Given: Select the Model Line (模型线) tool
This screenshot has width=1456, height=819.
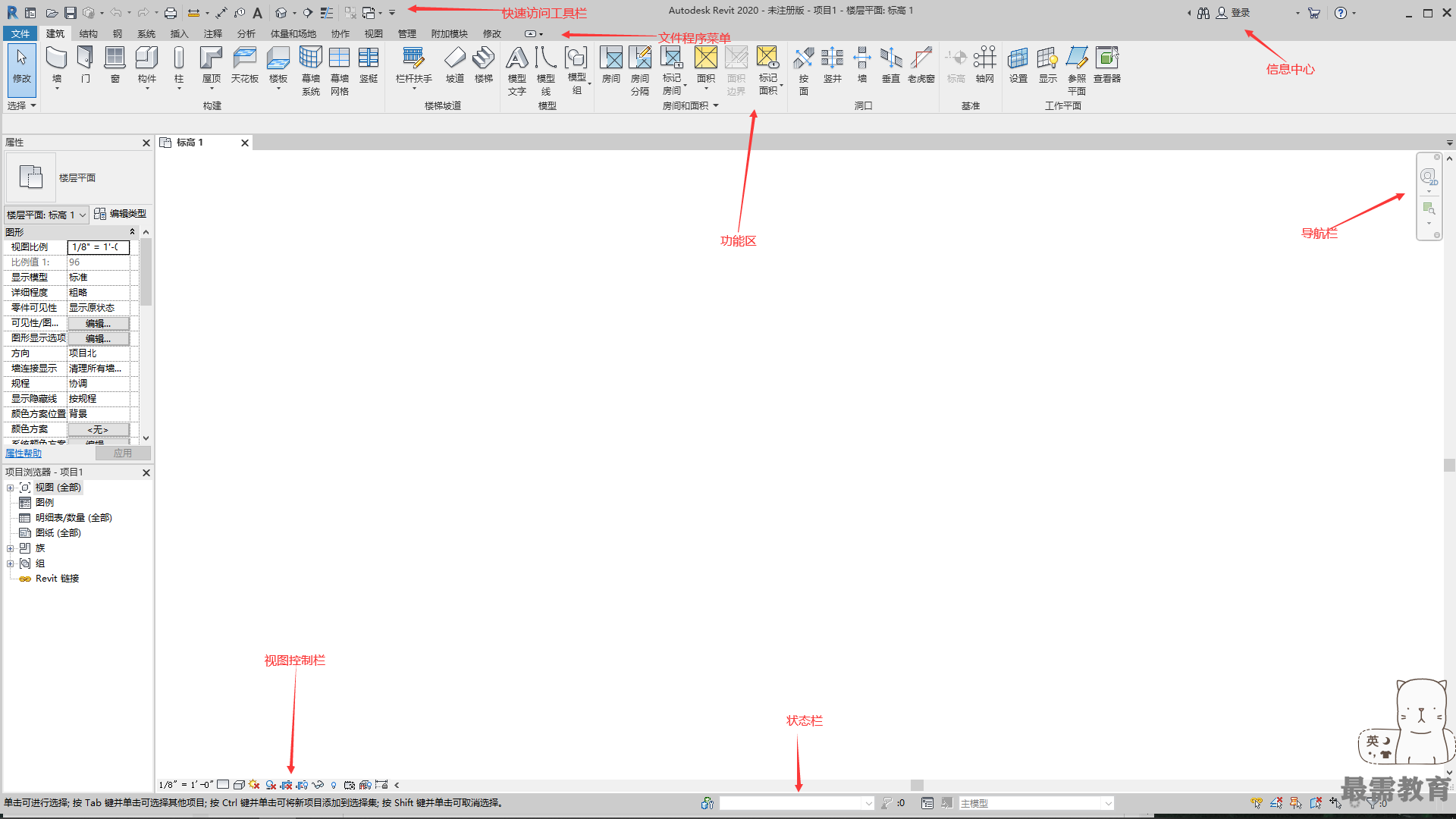Looking at the screenshot, I should (x=546, y=70).
